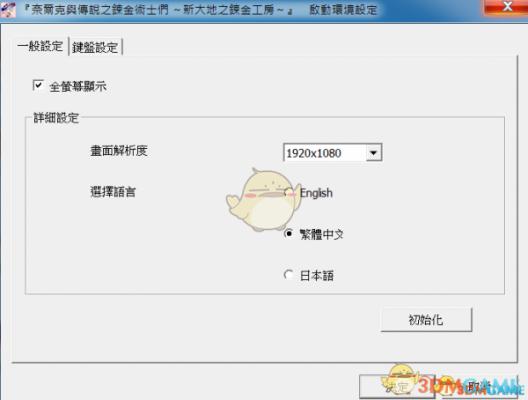
Task: Click the application icon in title bar
Action: [x=8, y=9]
